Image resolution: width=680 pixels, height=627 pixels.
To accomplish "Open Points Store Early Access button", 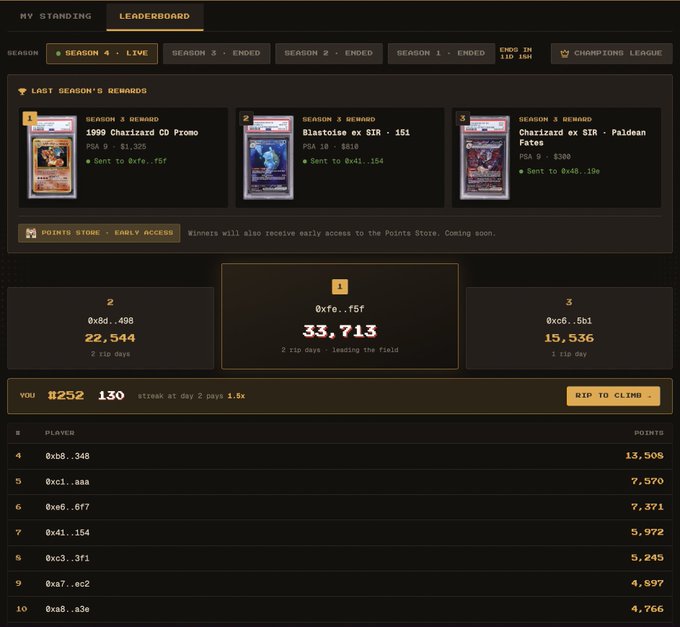I will click(99, 233).
